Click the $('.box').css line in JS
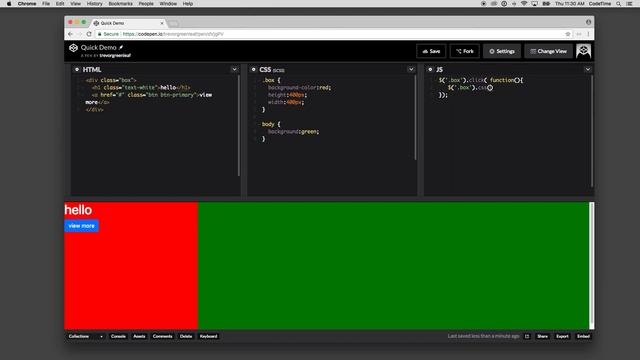 [x=470, y=87]
